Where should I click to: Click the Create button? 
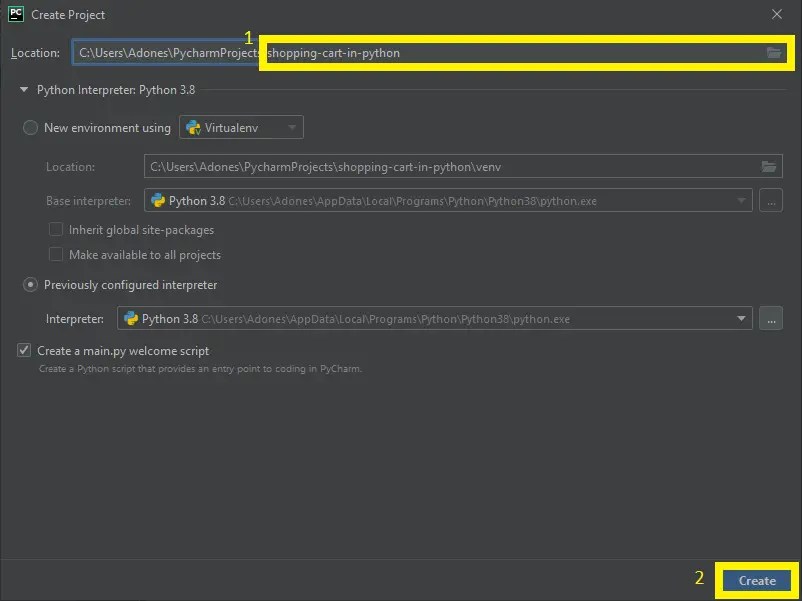(755, 581)
